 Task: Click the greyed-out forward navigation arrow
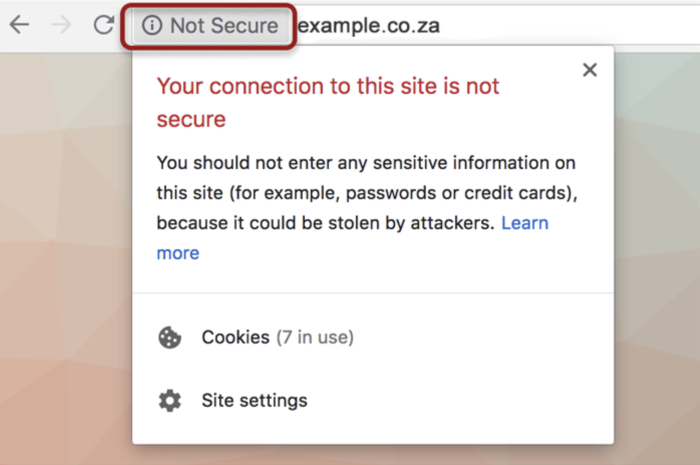tap(61, 25)
